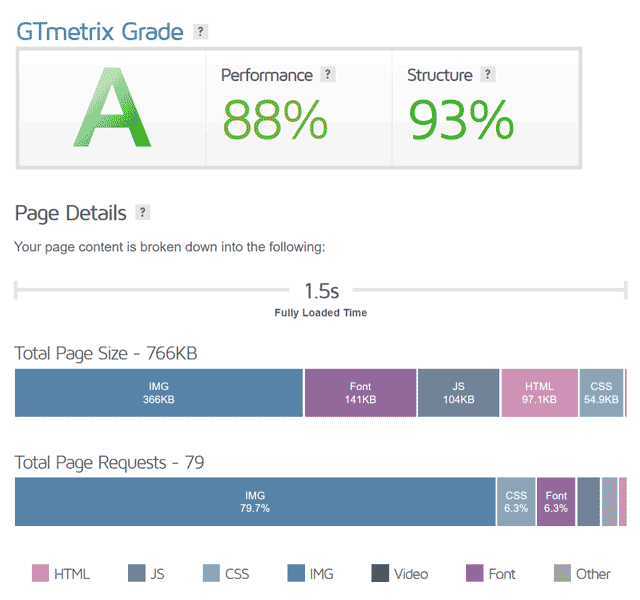Screen dimensions: 640x600
Task: Open the help icon next to Performance
Action: [327, 74]
